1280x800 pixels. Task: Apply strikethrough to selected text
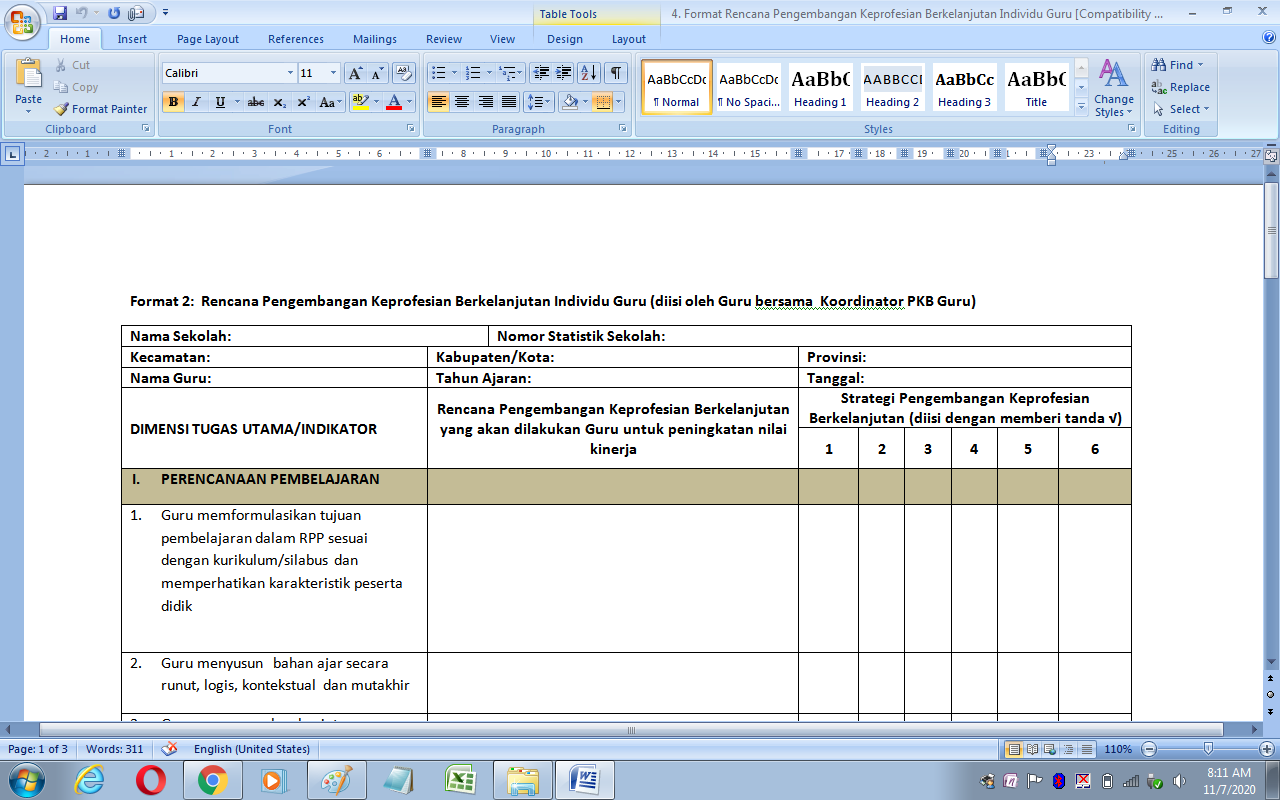pos(255,102)
